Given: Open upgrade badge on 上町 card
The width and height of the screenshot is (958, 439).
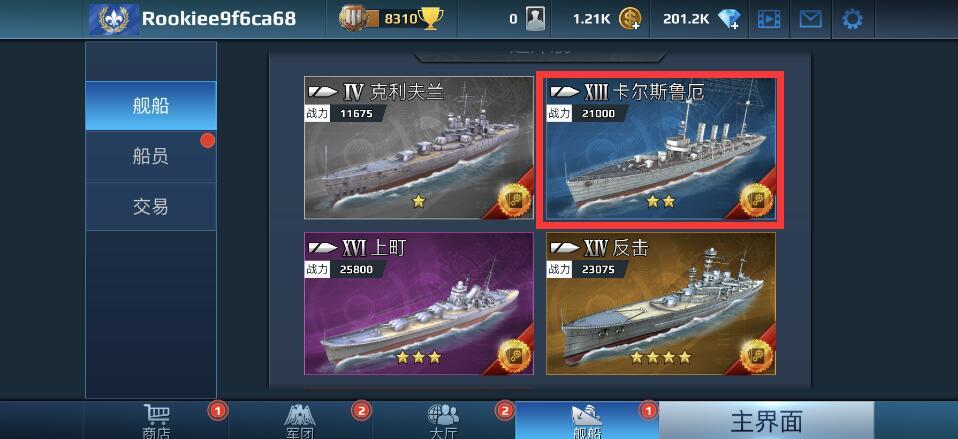Looking at the screenshot, I should pos(514,357).
